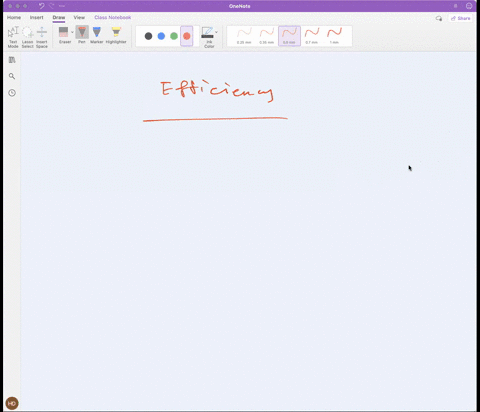
Task: Open recent notes clock icon
Action: pyautogui.click(x=12, y=93)
